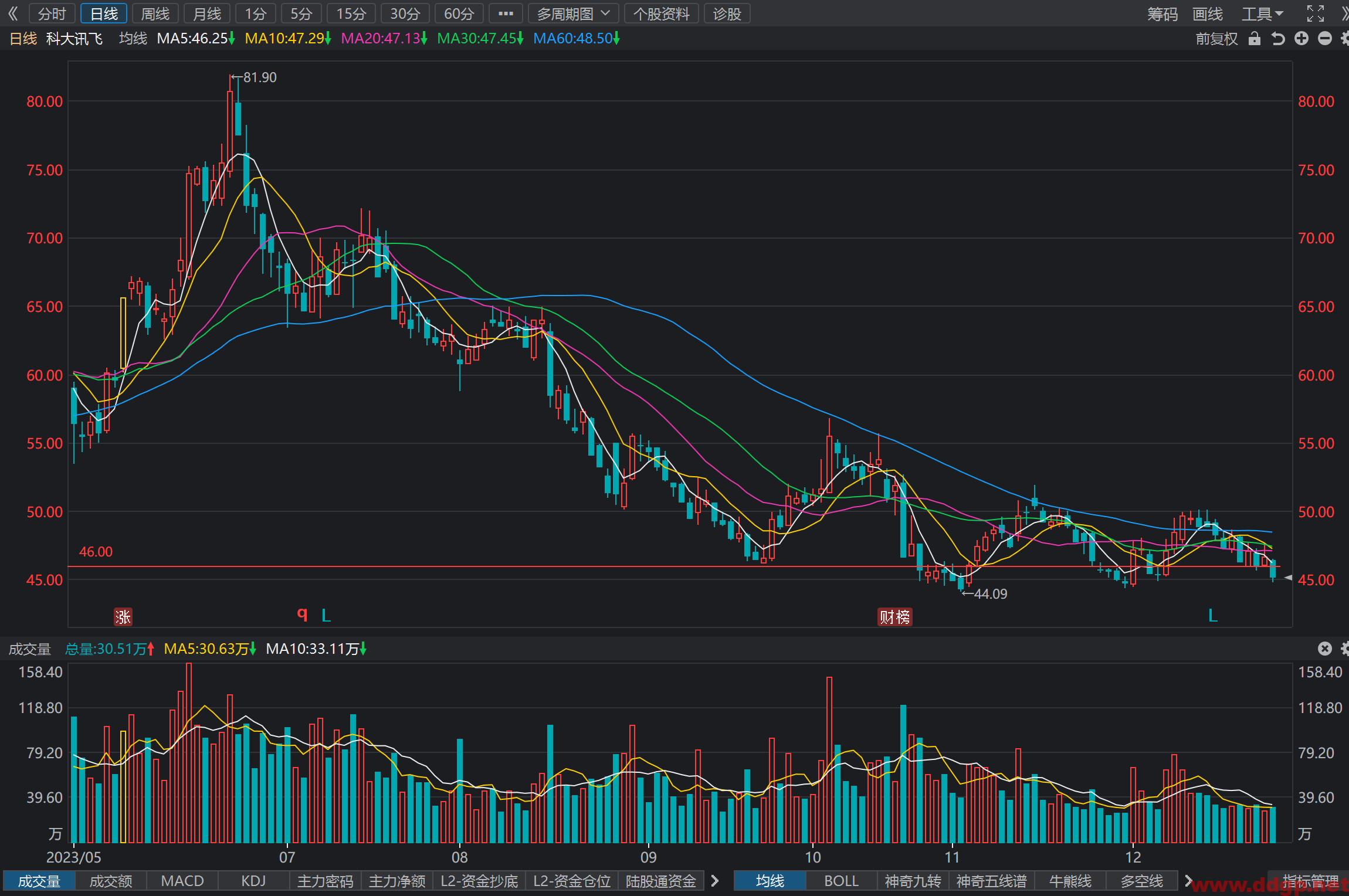This screenshot has height=896, width=1349.
Task: Open 指标管理 indicator manager
Action: 1311,881
